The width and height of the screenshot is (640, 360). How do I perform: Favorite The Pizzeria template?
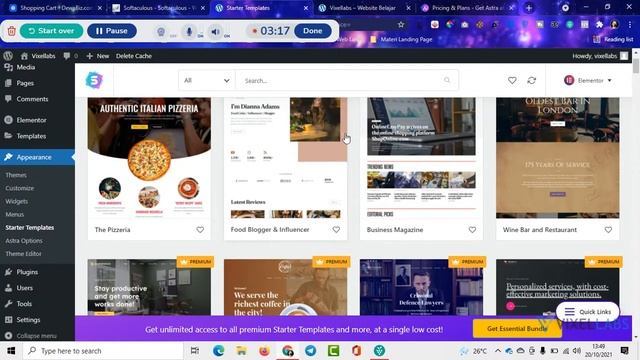pos(200,230)
